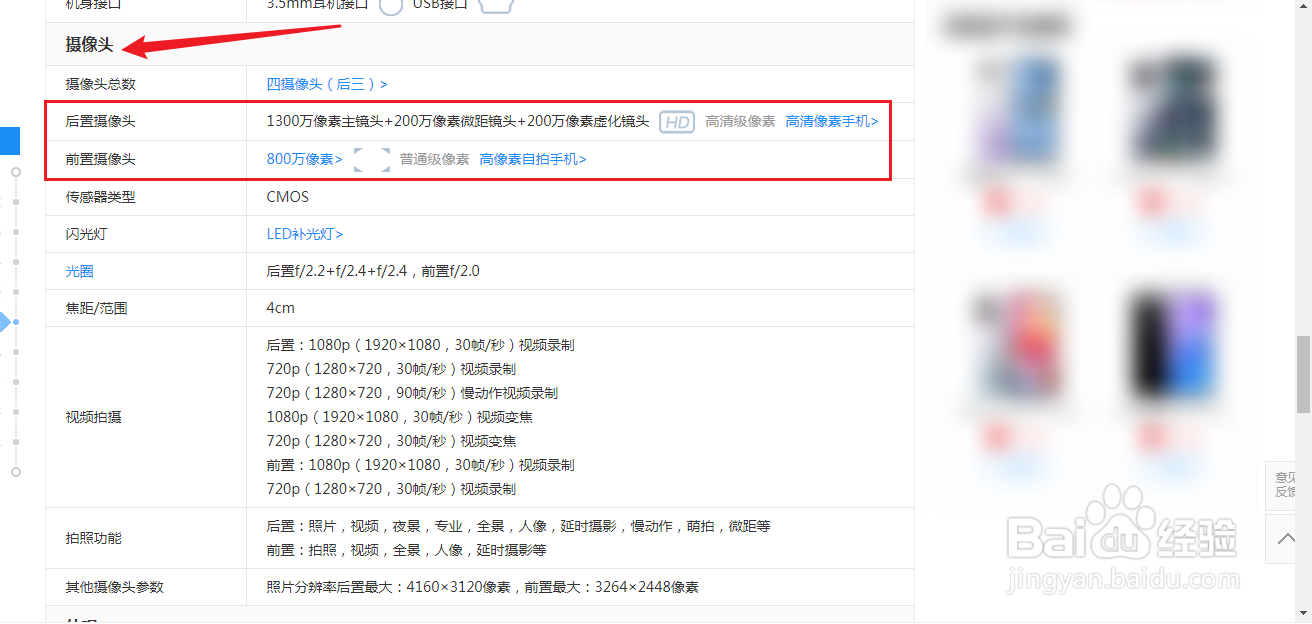
Task: Click the 后置：1080p 视频录制 line
Action: tap(420, 345)
